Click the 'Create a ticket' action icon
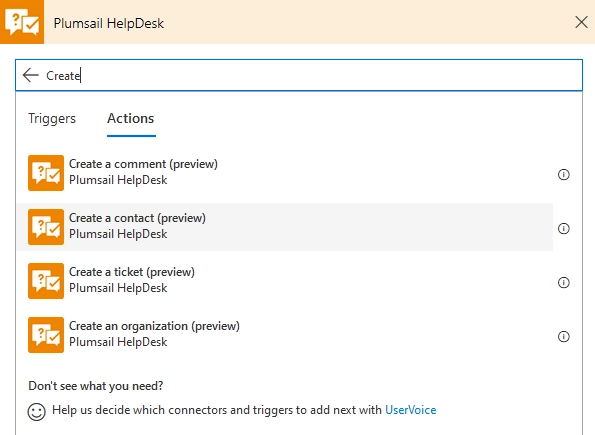Image resolution: width=595 pixels, height=435 pixels. coord(46,281)
